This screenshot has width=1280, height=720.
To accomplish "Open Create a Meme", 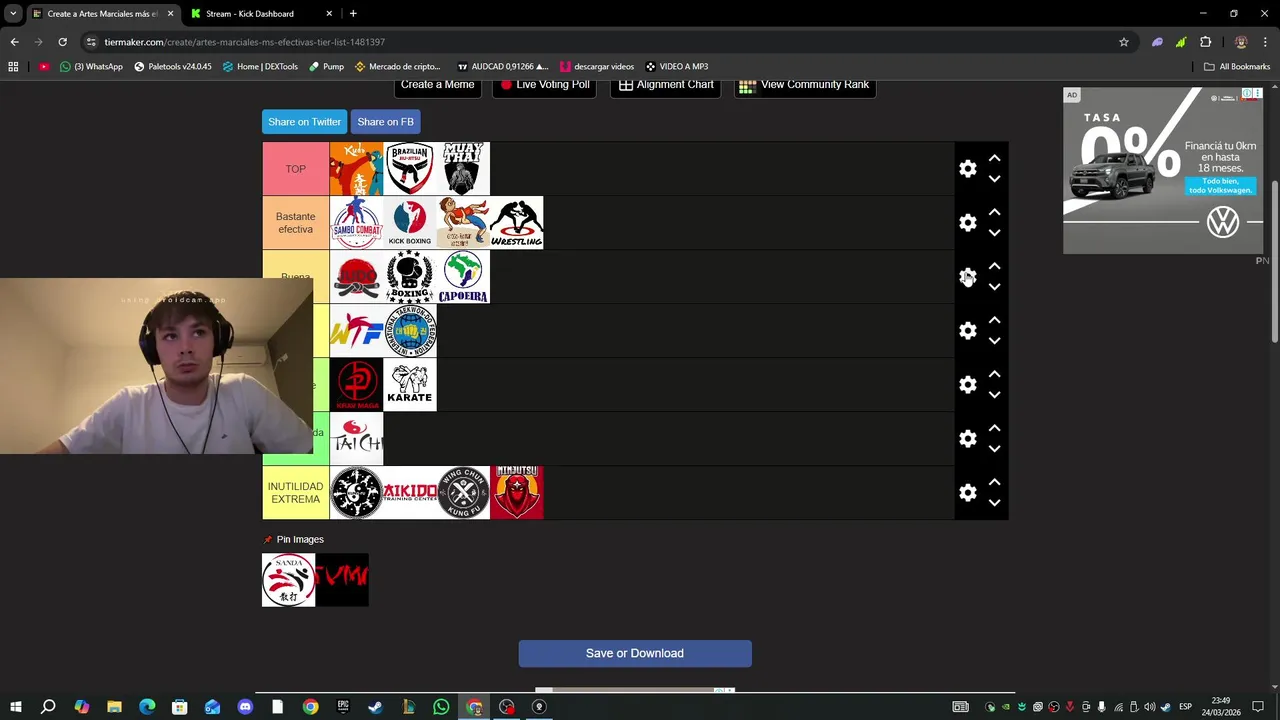I will coord(437,85).
